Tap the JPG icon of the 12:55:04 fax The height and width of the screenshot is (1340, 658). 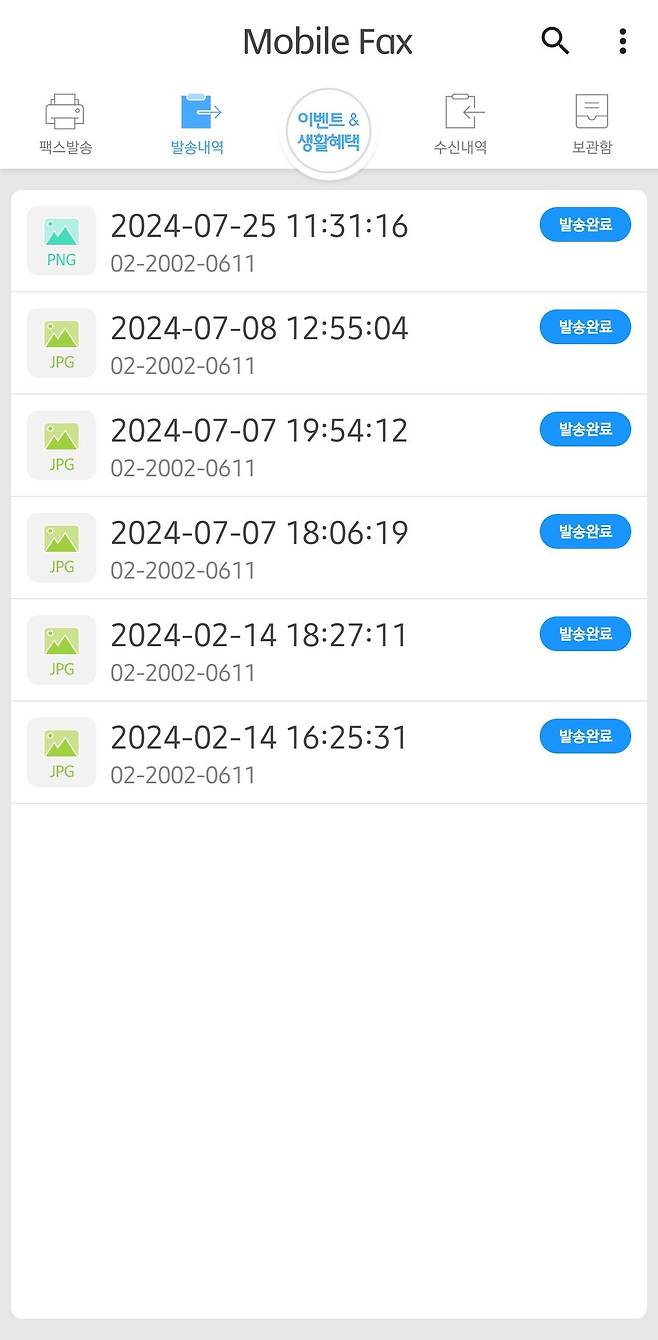point(61,343)
